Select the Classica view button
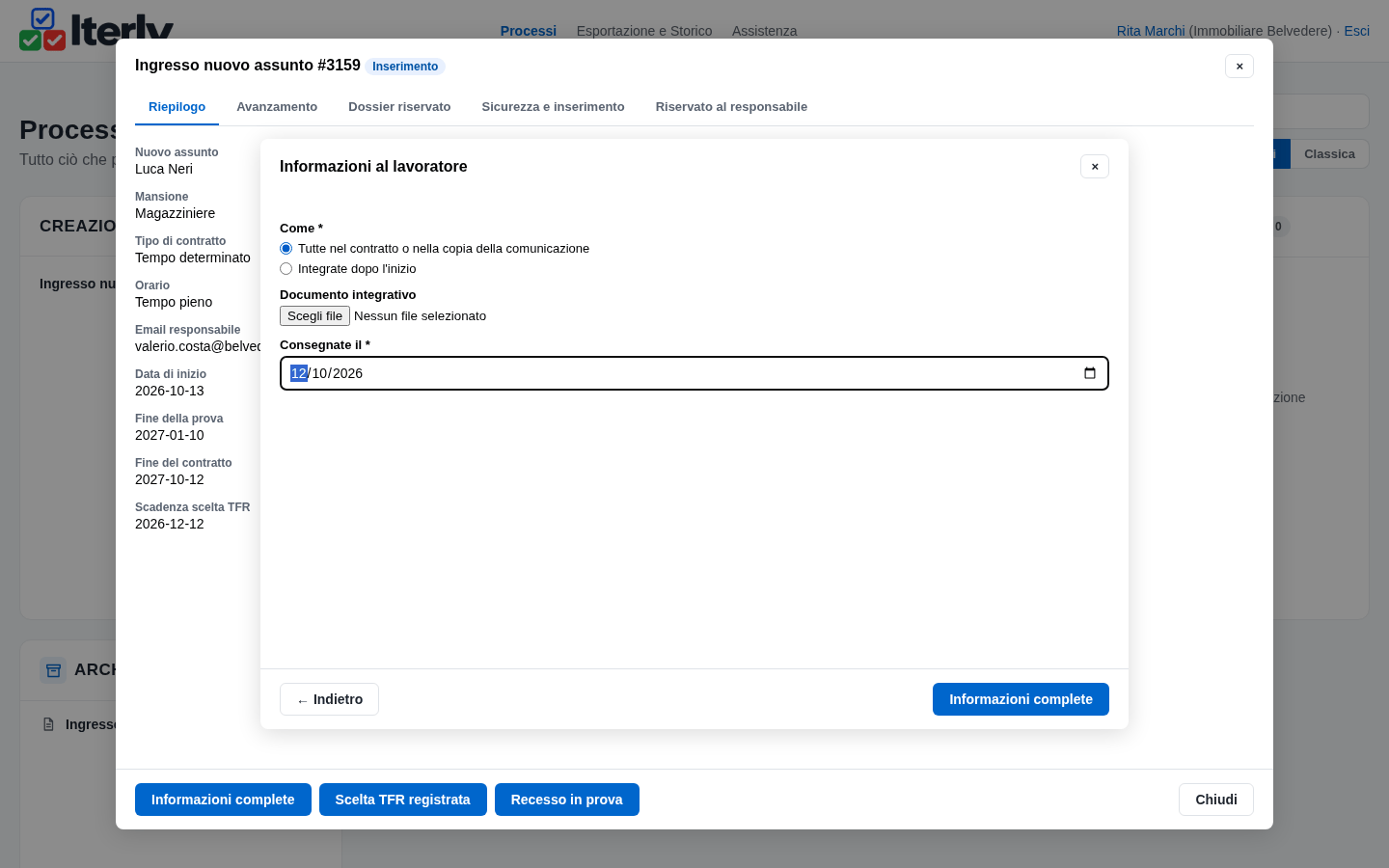This screenshot has width=1389, height=868. (x=1329, y=154)
